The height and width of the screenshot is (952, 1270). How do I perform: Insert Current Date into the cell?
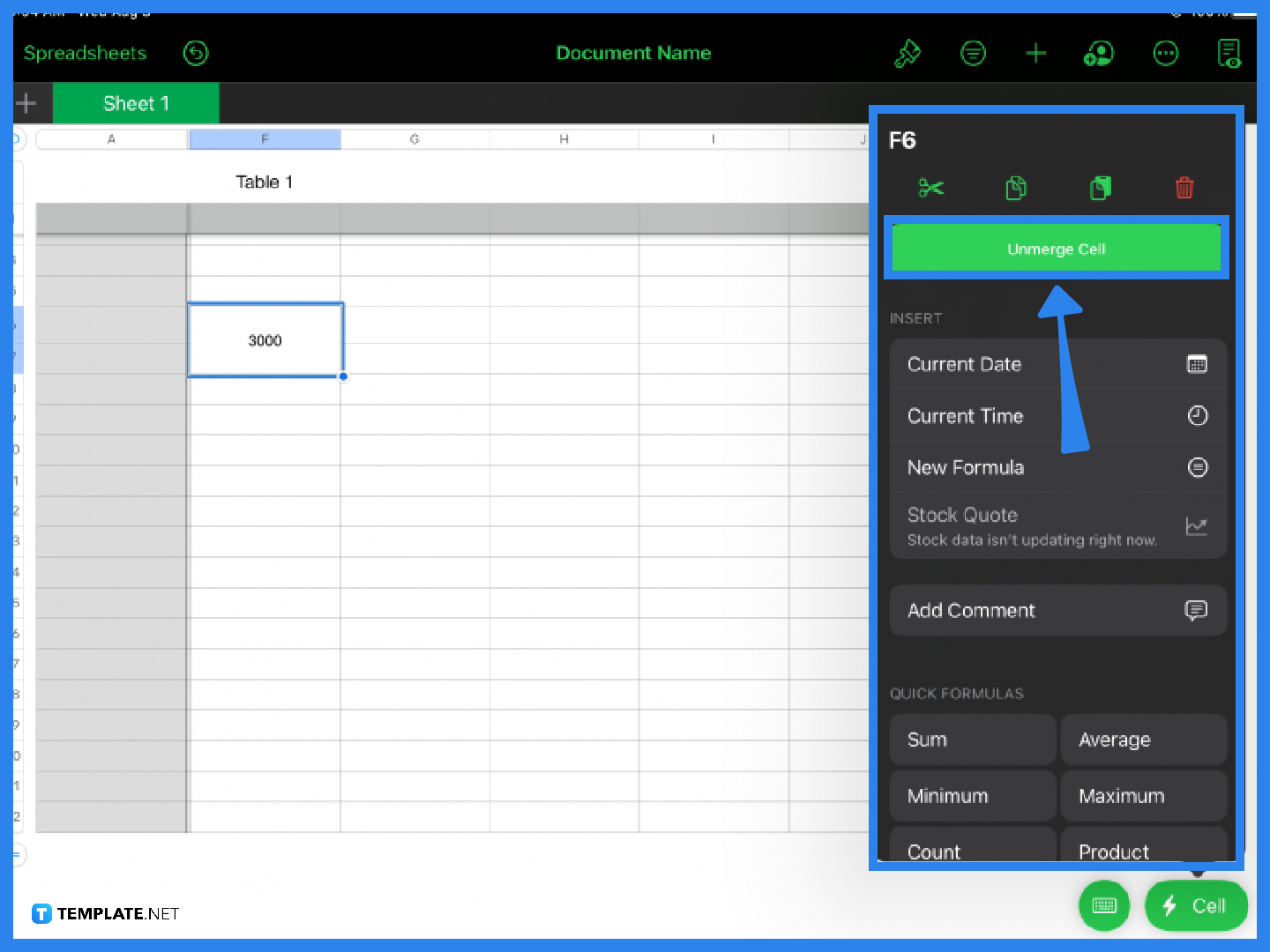tap(1057, 364)
